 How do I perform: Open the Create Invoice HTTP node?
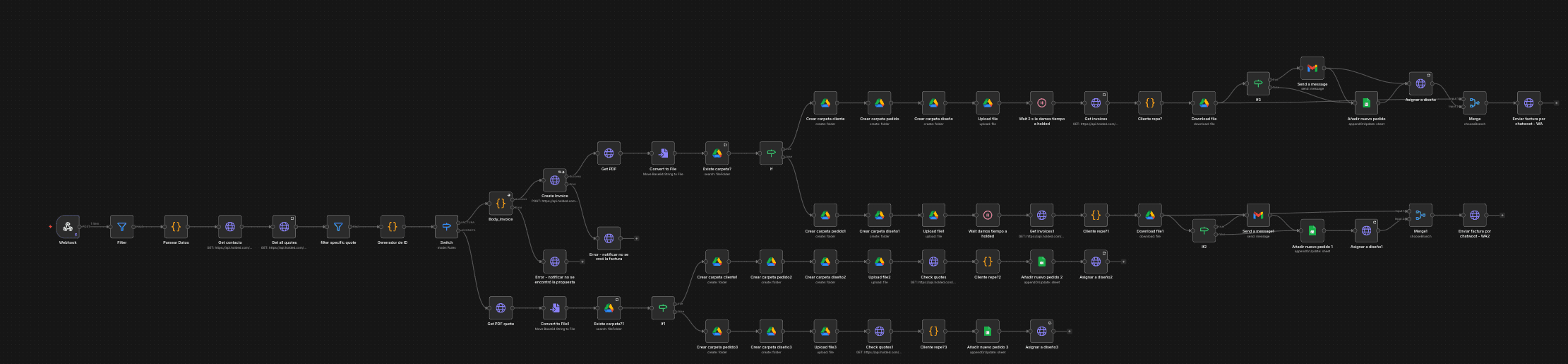tap(554, 180)
